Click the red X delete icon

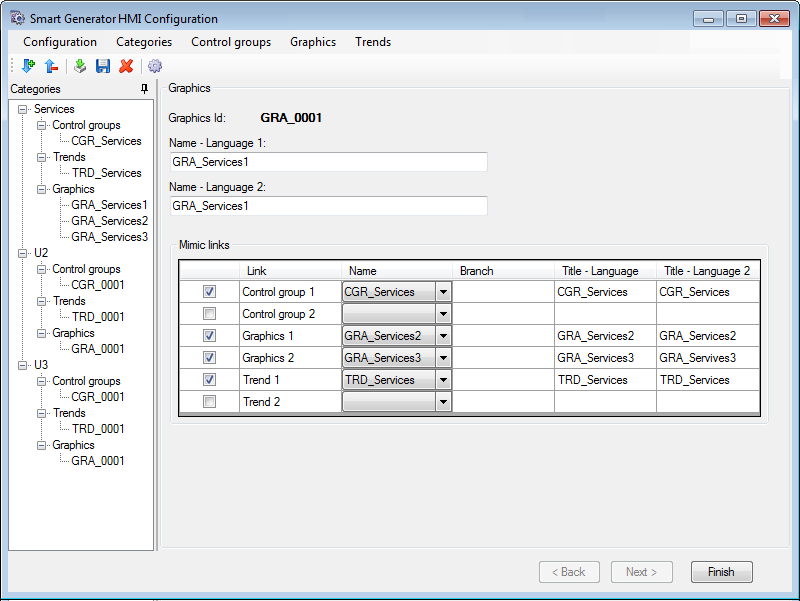point(126,66)
